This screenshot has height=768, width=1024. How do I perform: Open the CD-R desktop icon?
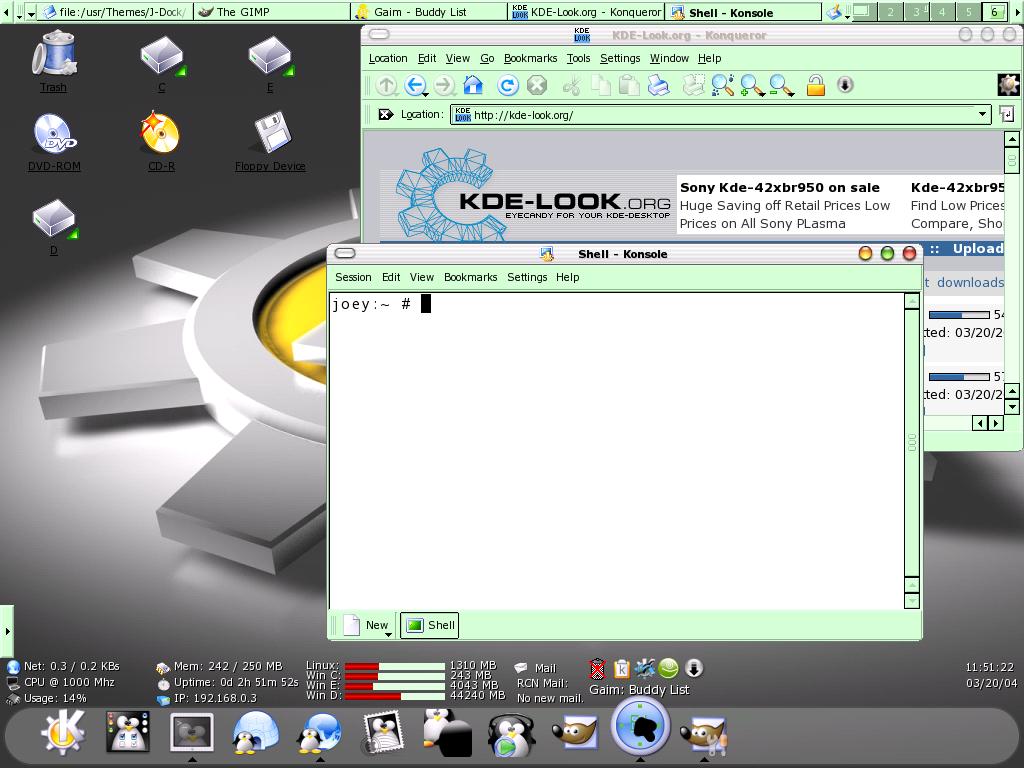[161, 142]
